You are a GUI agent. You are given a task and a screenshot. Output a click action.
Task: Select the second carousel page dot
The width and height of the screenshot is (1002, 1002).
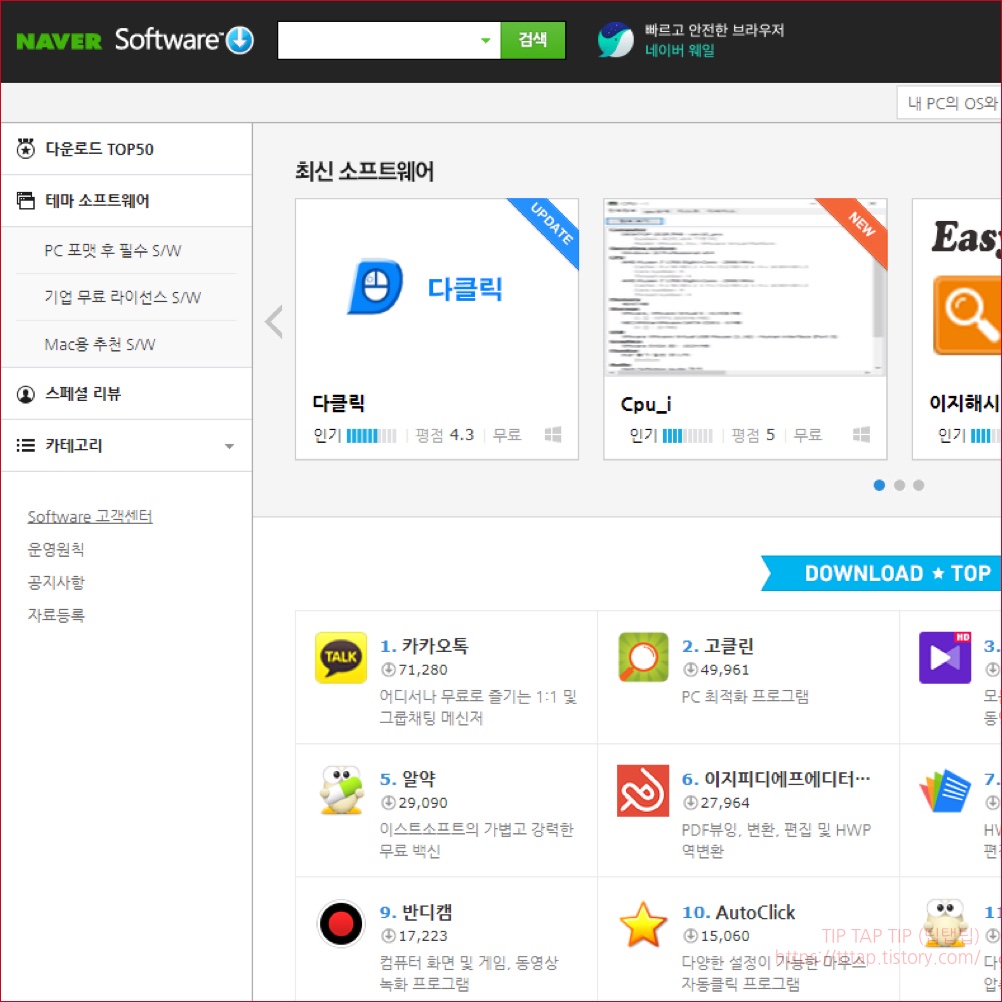(899, 485)
